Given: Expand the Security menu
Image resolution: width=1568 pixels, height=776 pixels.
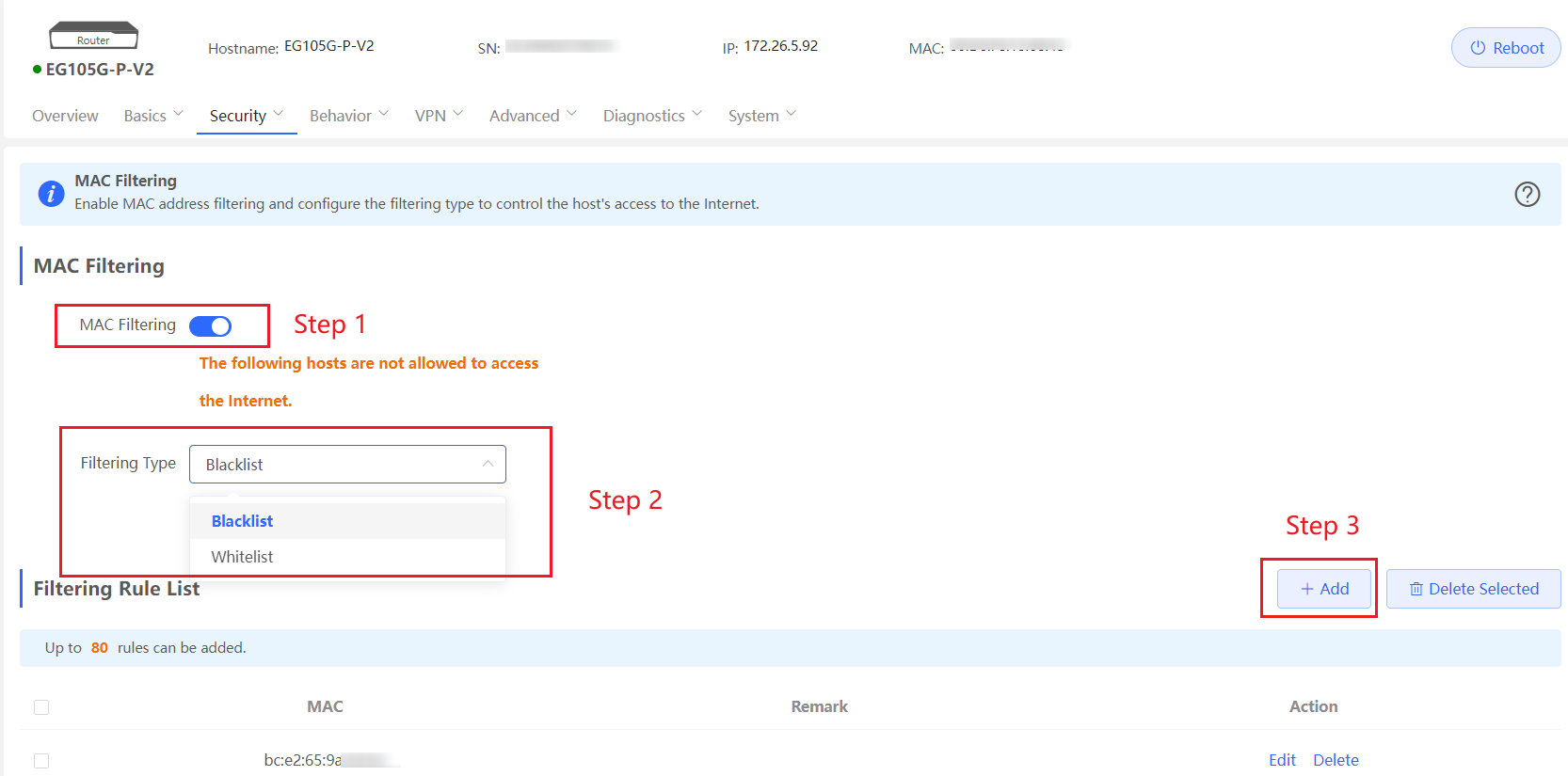Looking at the screenshot, I should tap(246, 116).
